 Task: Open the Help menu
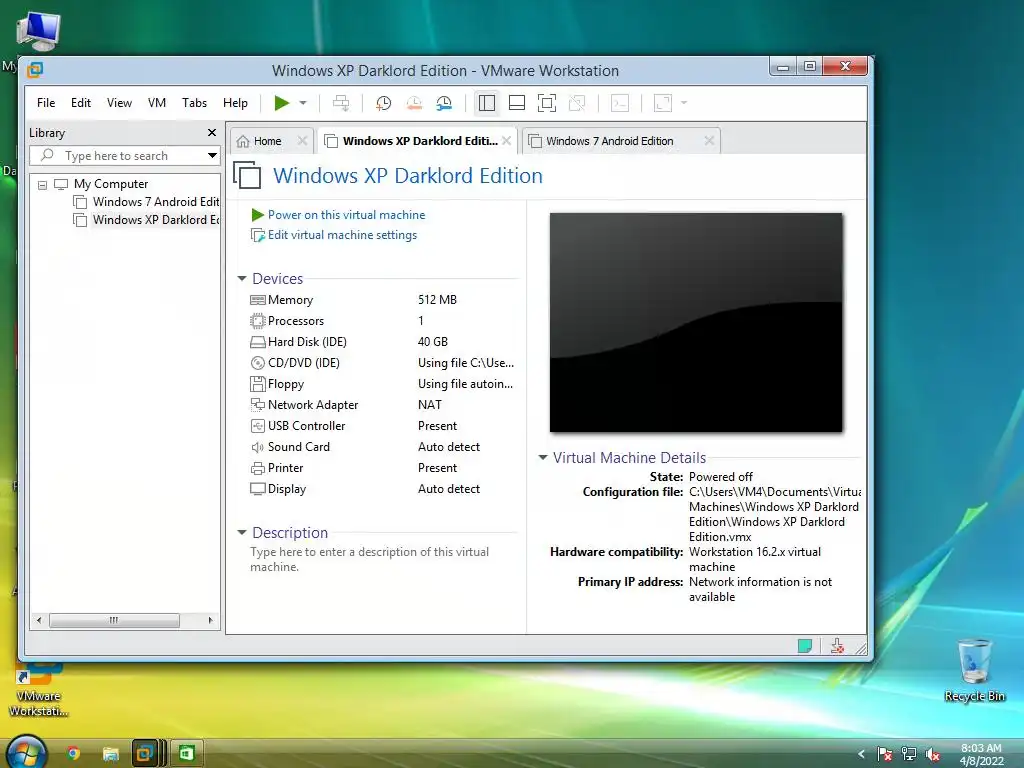tap(235, 103)
